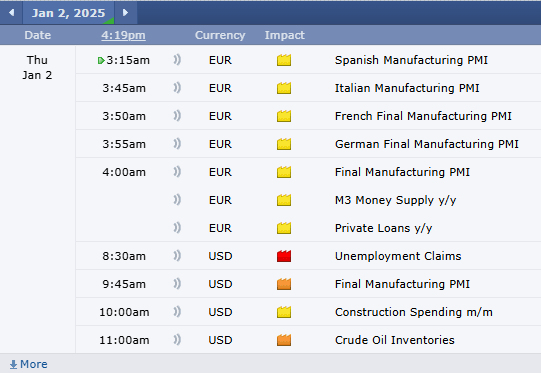Toggle alert bell for Private Loans y/y
Image resolution: width=541 pixels, height=373 pixels.
coord(177,228)
